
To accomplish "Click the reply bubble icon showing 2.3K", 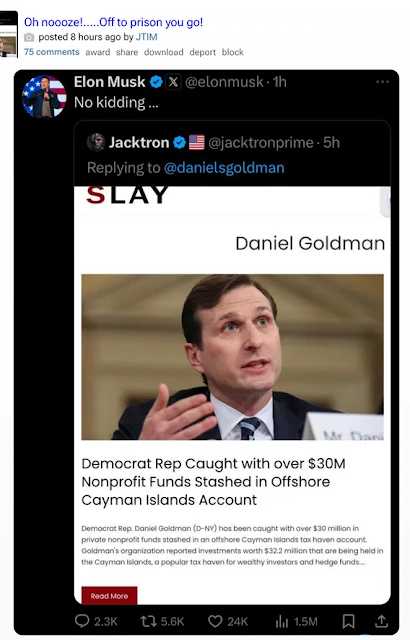I will (82, 621).
